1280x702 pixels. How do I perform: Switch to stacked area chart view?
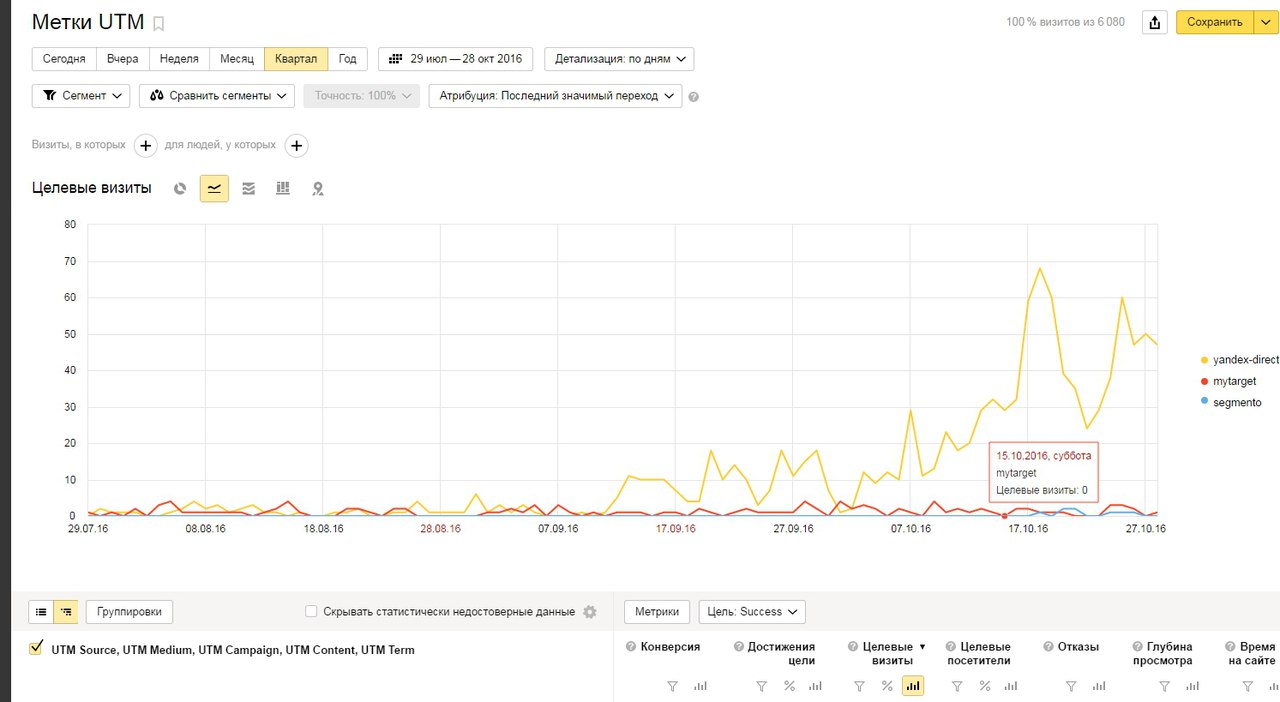pyautogui.click(x=249, y=188)
